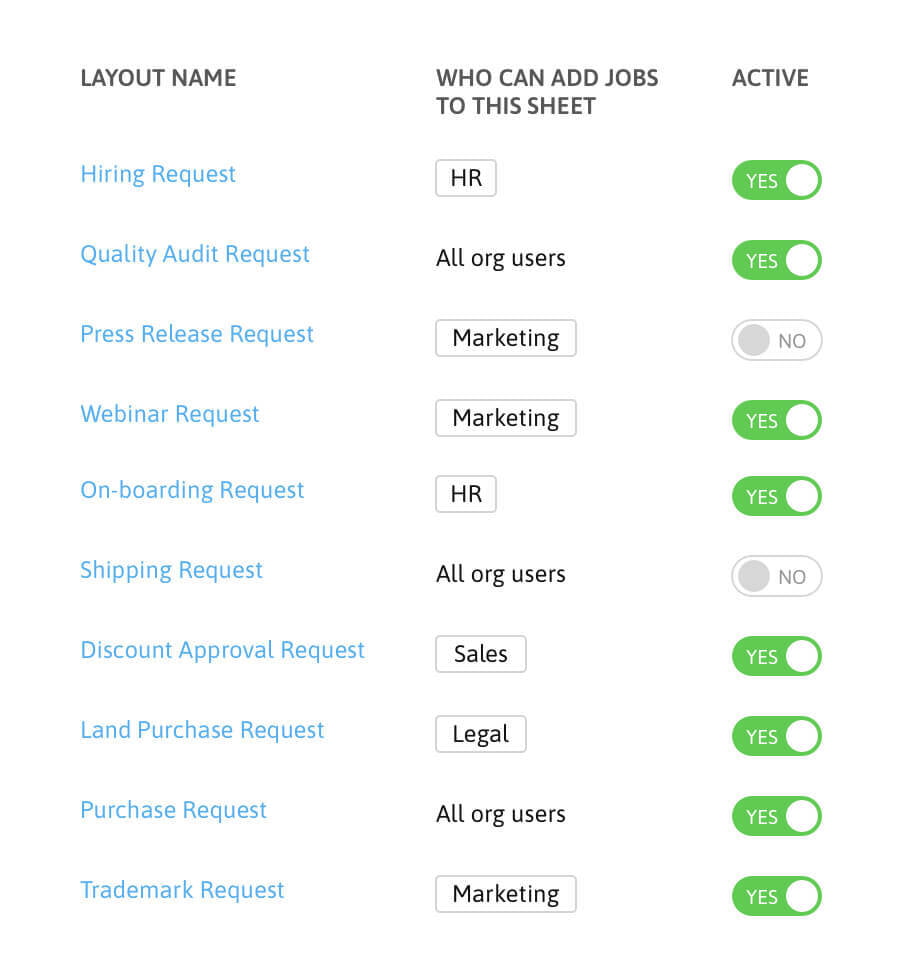The width and height of the screenshot is (900, 980).
Task: Open the Shipping Request layout
Action: (x=171, y=571)
